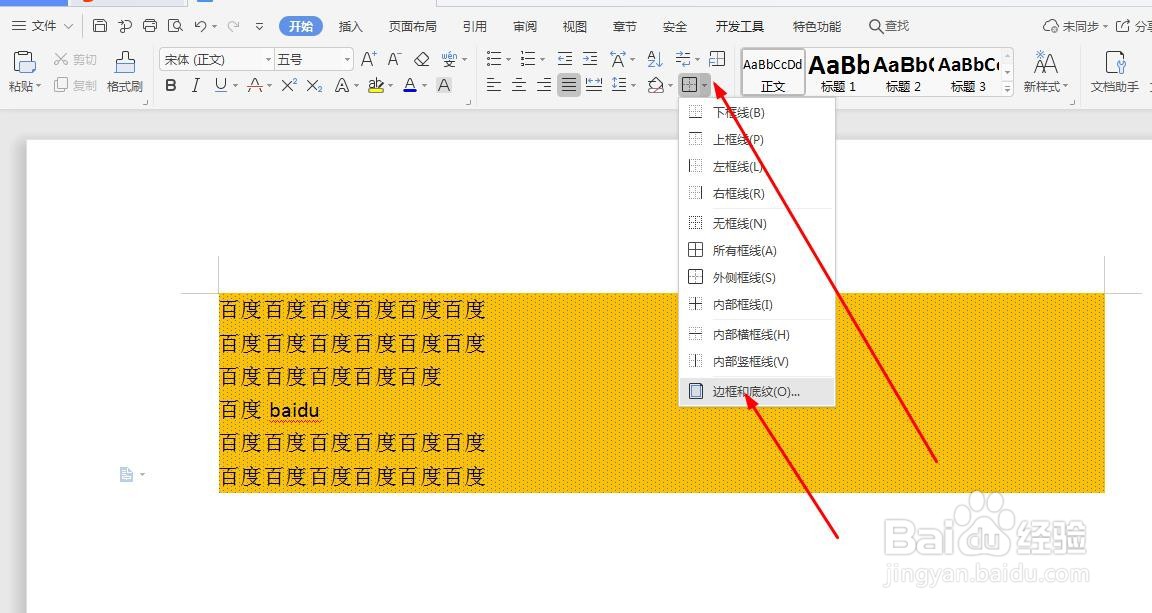This screenshot has width=1152, height=613.
Task: Open the 新样式 button
Action: tap(1045, 71)
